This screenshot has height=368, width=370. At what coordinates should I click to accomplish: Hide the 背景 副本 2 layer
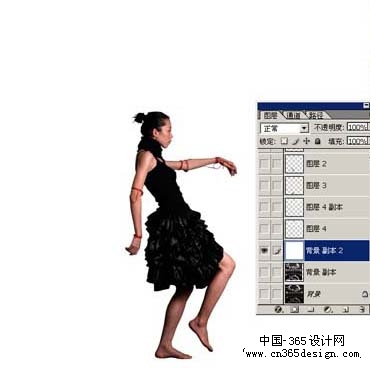pyautogui.click(x=264, y=251)
